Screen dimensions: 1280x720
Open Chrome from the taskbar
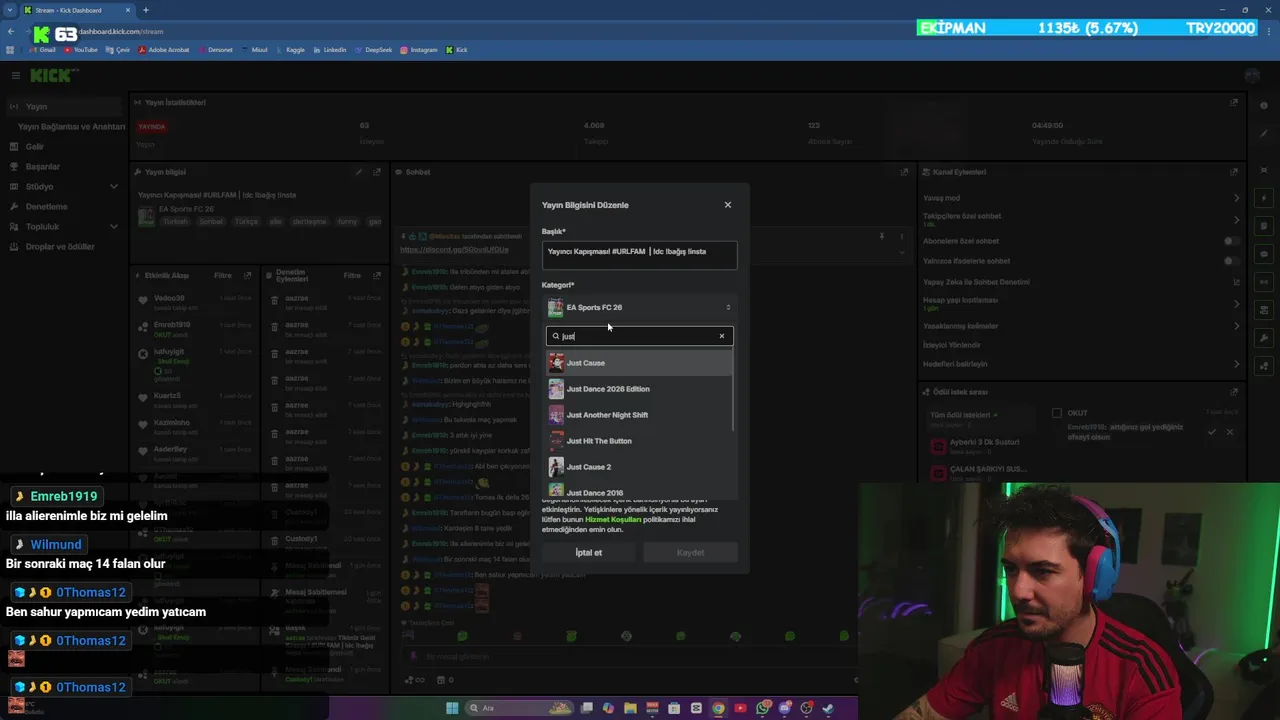(x=718, y=708)
